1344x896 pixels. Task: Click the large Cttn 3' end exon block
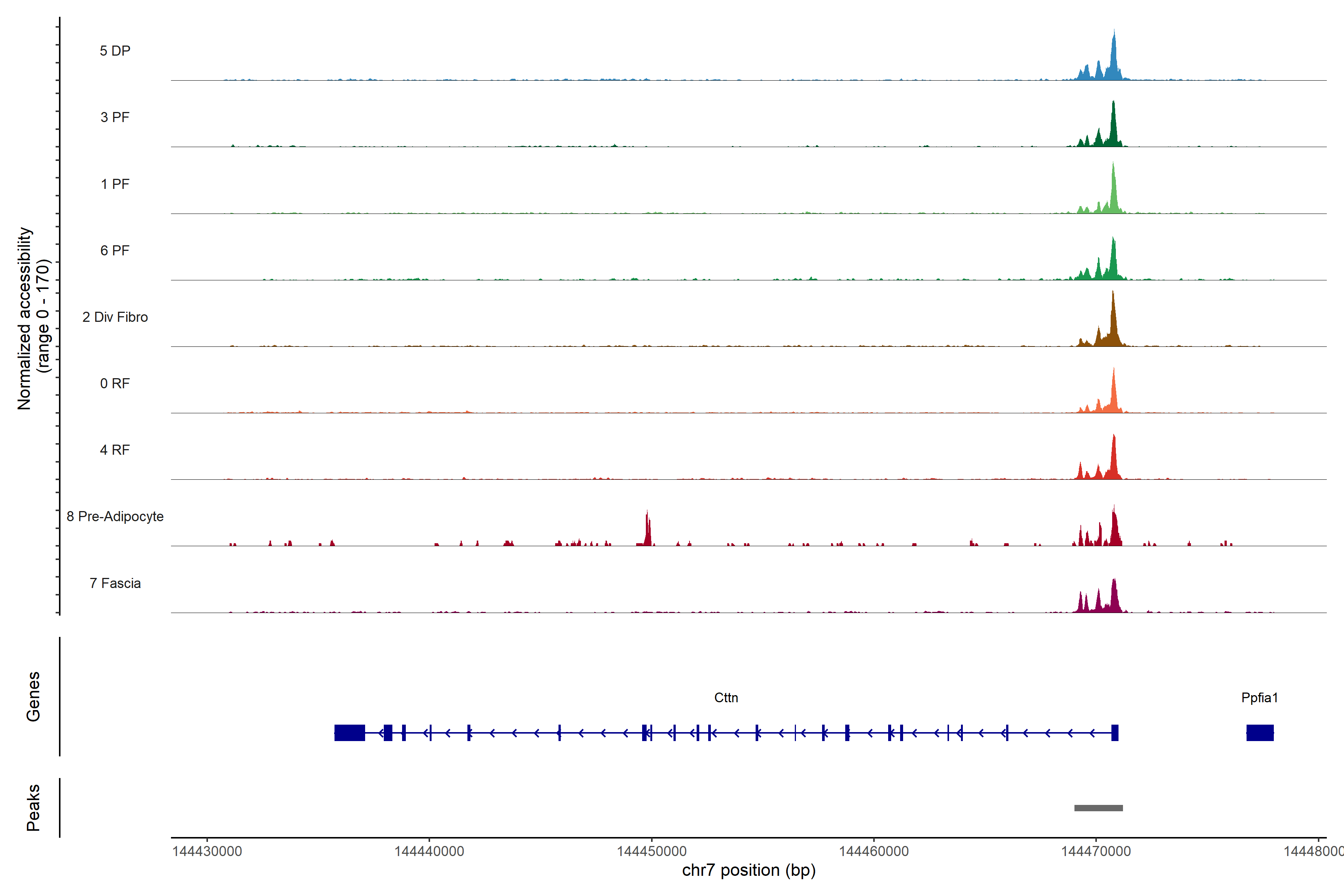point(349,732)
